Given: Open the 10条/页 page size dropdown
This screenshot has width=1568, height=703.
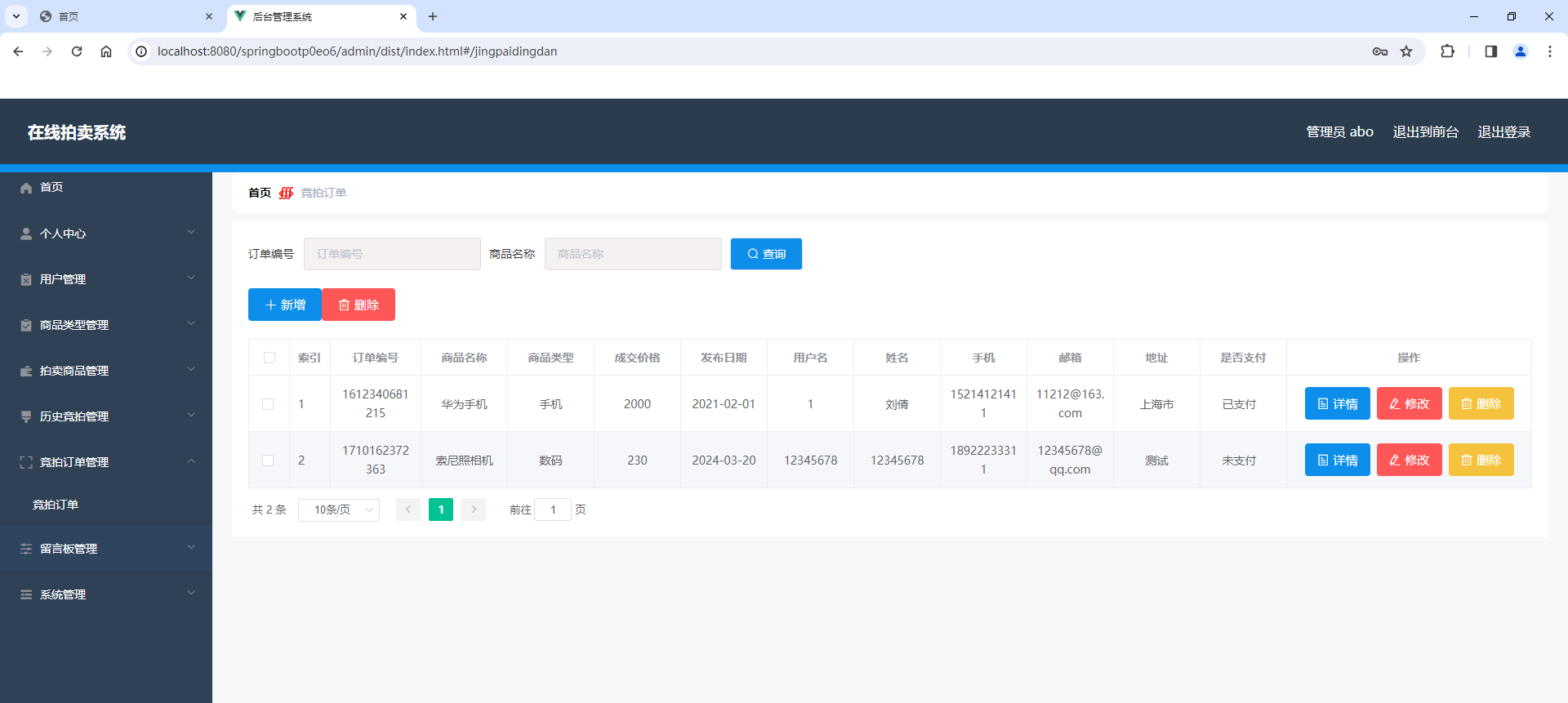Looking at the screenshot, I should point(339,509).
